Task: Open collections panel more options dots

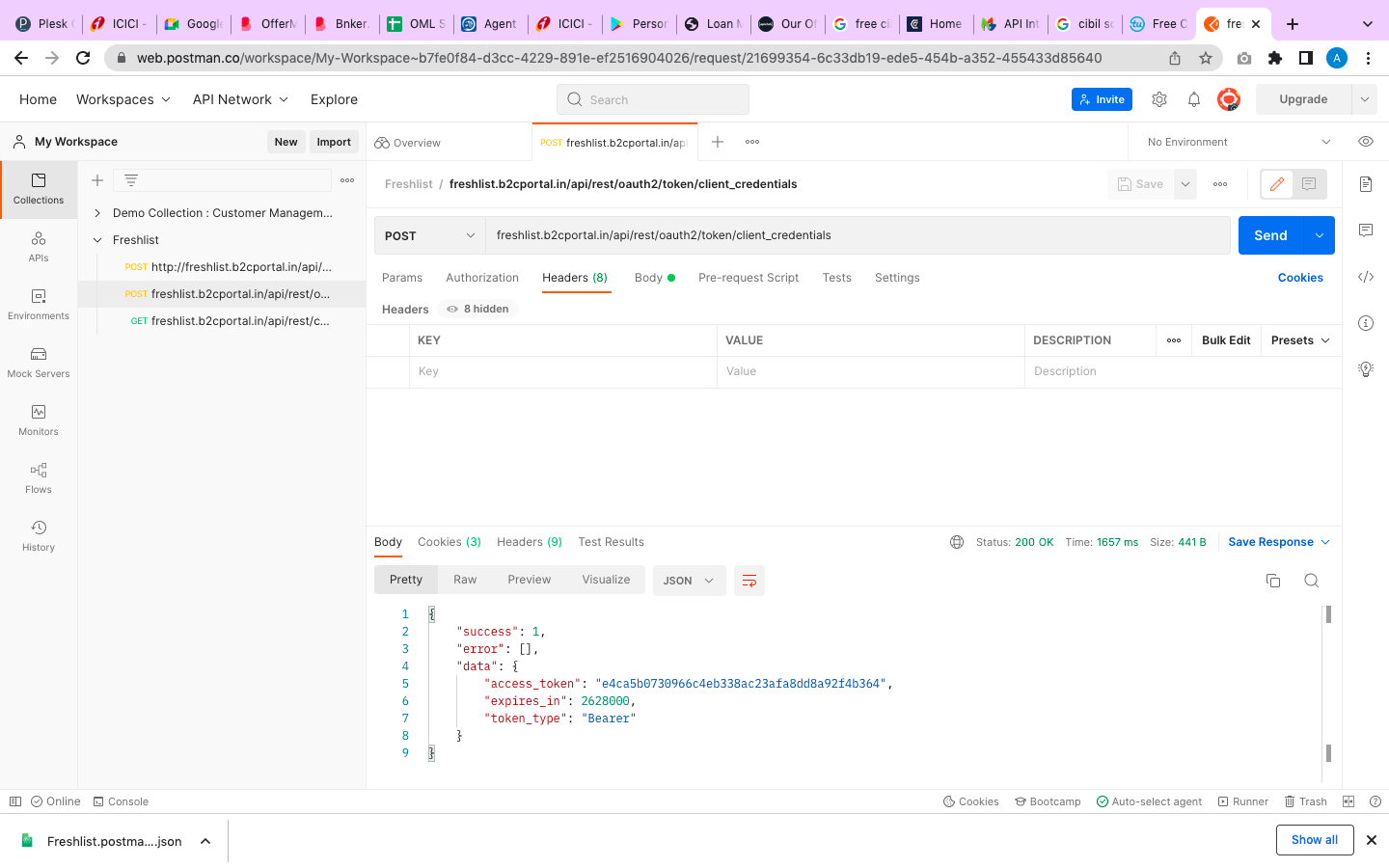Action: 347,180
